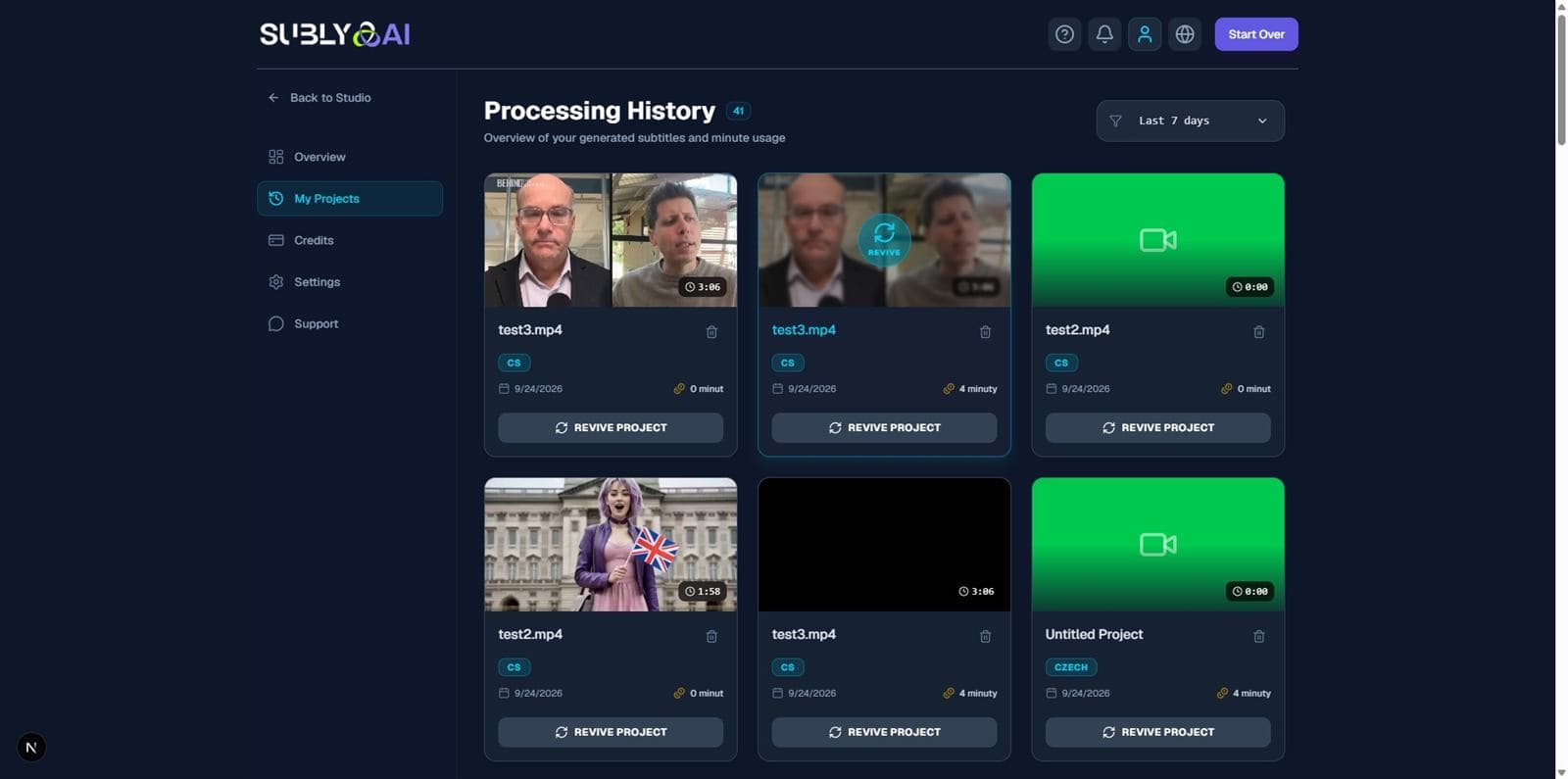This screenshot has height=779, width=1568.
Task: Click trash icon on test3.mp4 card with 0 minut
Action: [711, 331]
